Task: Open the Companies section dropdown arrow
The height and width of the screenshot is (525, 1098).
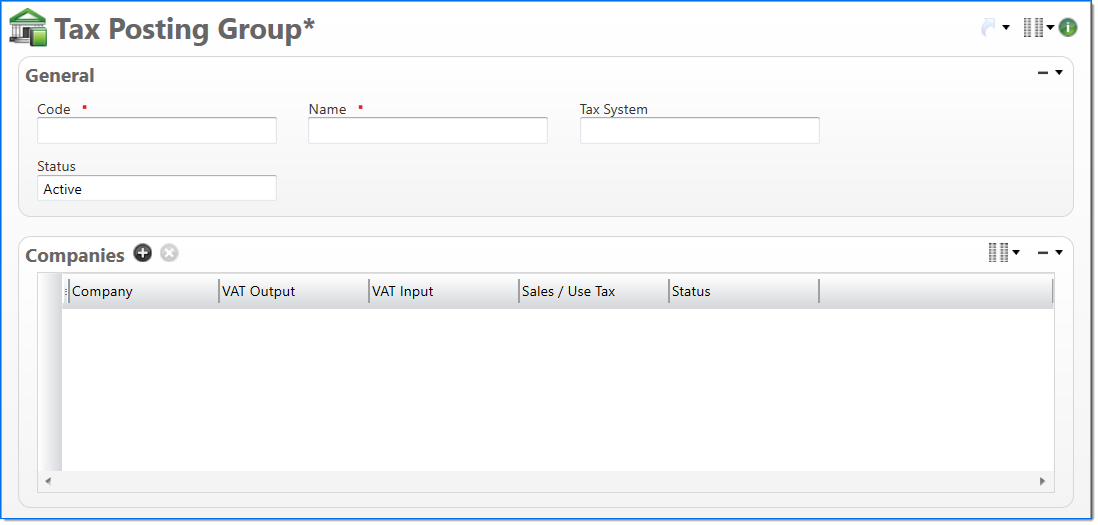Action: coord(1058,253)
